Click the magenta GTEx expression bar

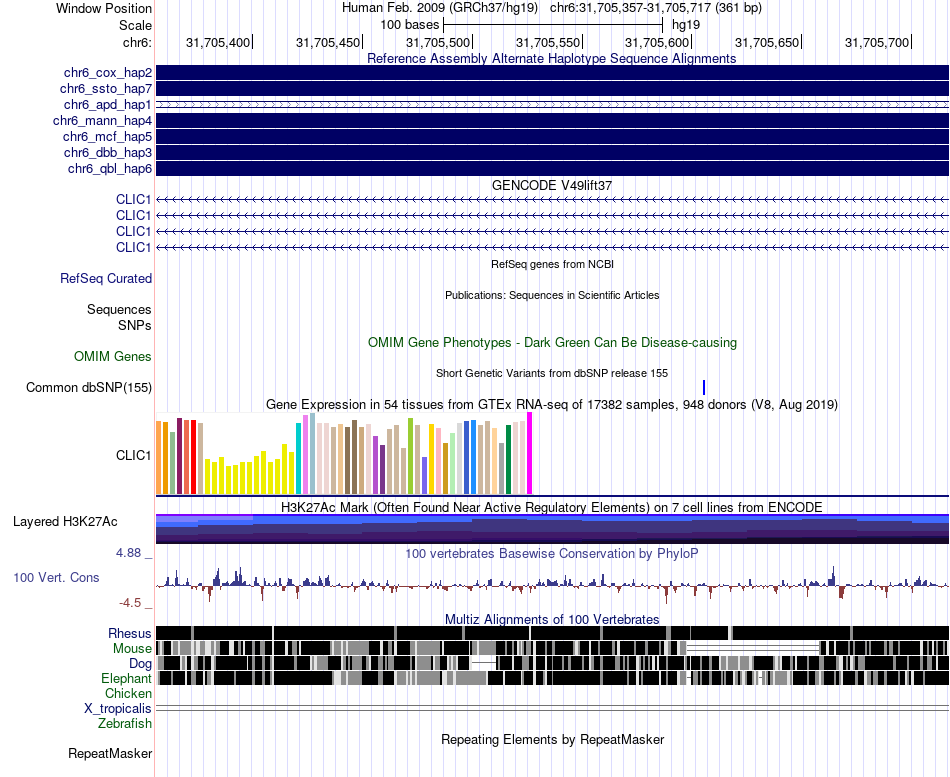[530, 453]
